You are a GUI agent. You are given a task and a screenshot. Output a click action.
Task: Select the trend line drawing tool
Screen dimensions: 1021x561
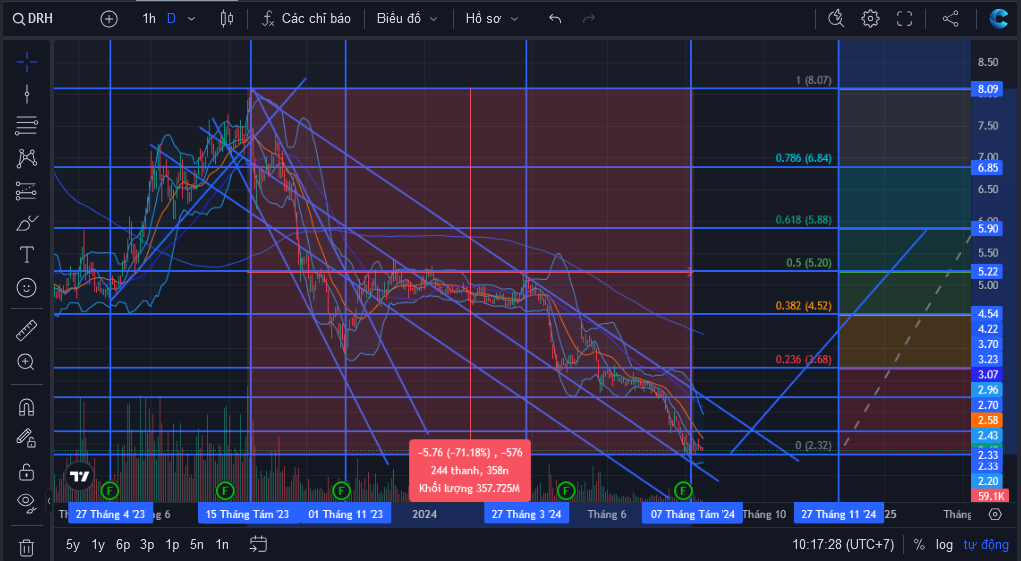click(27, 94)
